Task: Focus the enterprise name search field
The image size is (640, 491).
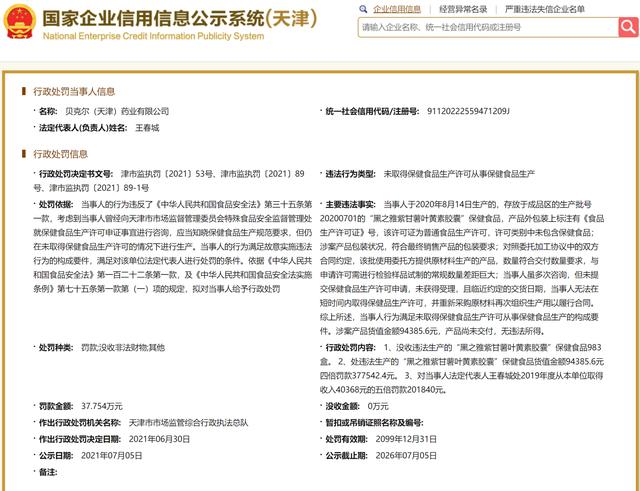Action: (x=488, y=27)
